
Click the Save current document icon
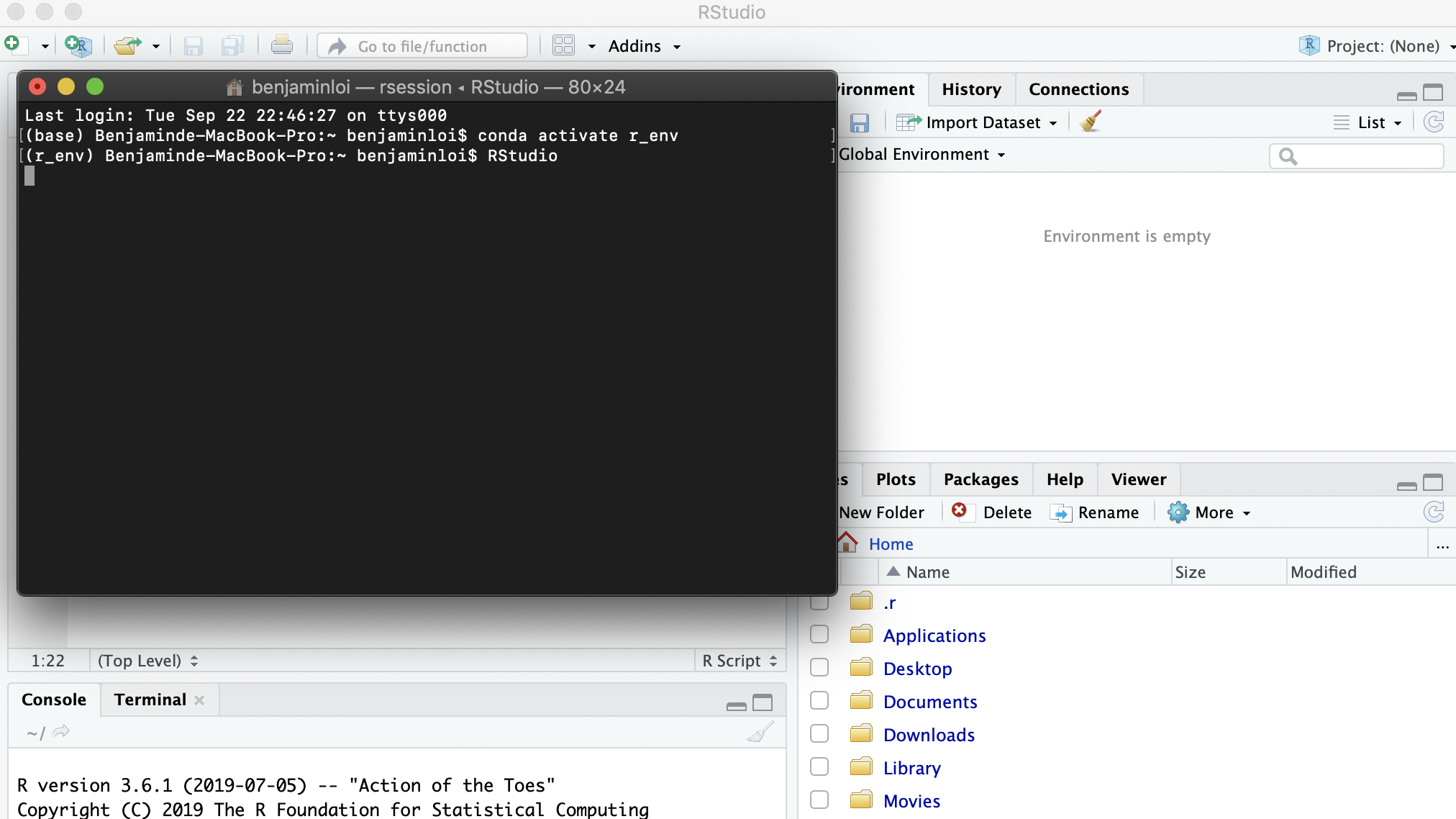point(194,46)
